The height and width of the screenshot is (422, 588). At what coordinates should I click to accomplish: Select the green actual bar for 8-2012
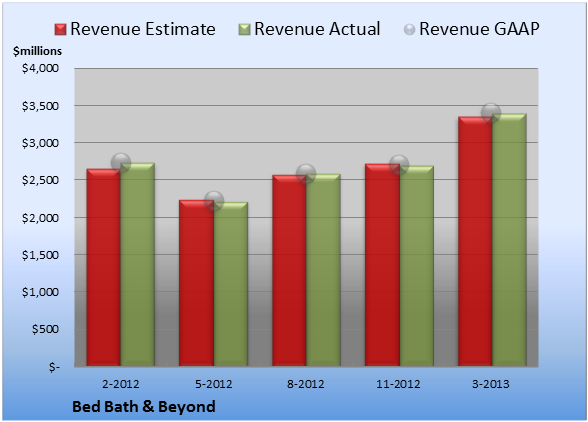click(x=323, y=270)
